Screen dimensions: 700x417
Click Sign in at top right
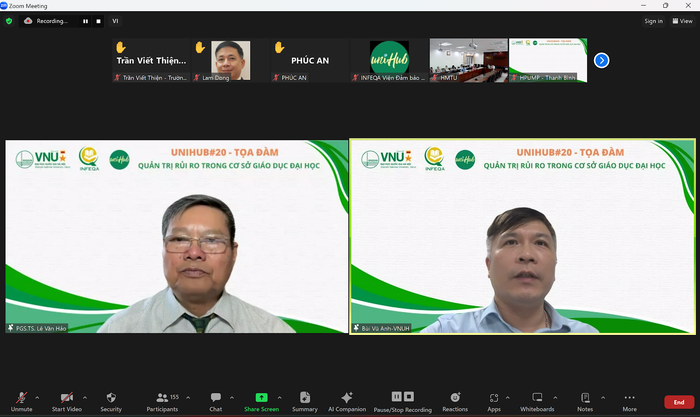(654, 21)
